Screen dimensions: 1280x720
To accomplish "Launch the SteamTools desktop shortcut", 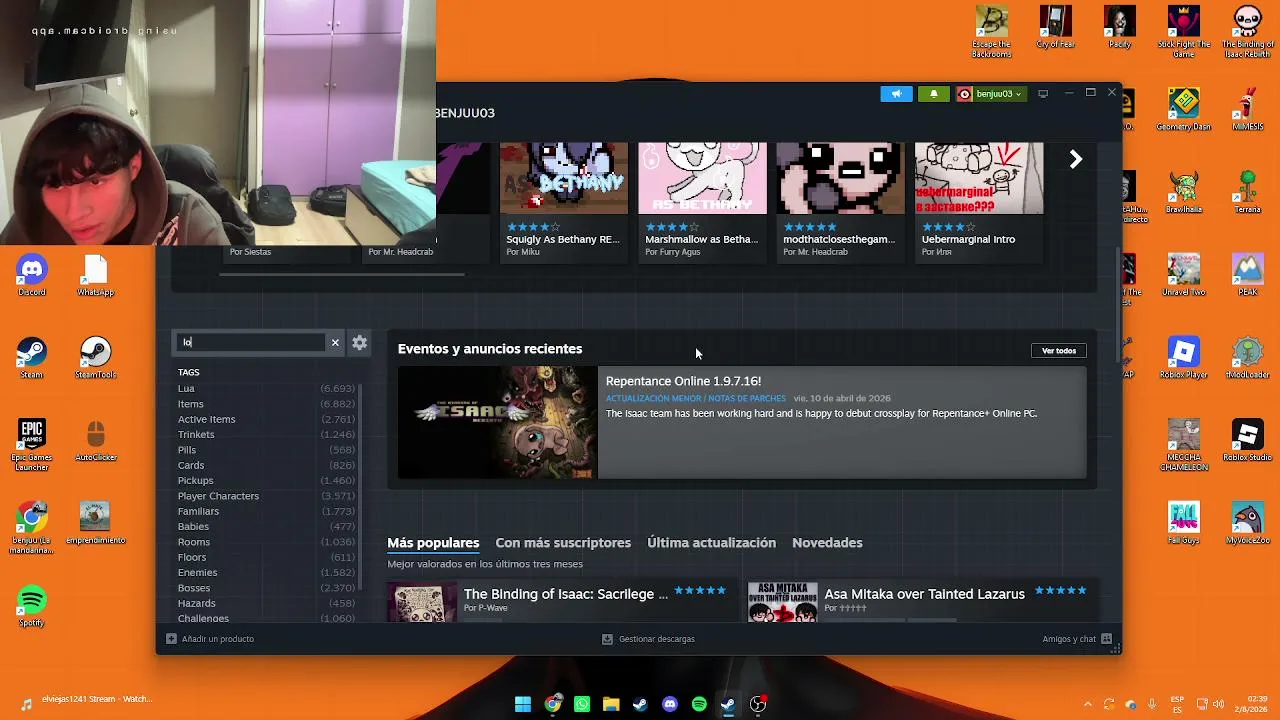I will [95, 358].
